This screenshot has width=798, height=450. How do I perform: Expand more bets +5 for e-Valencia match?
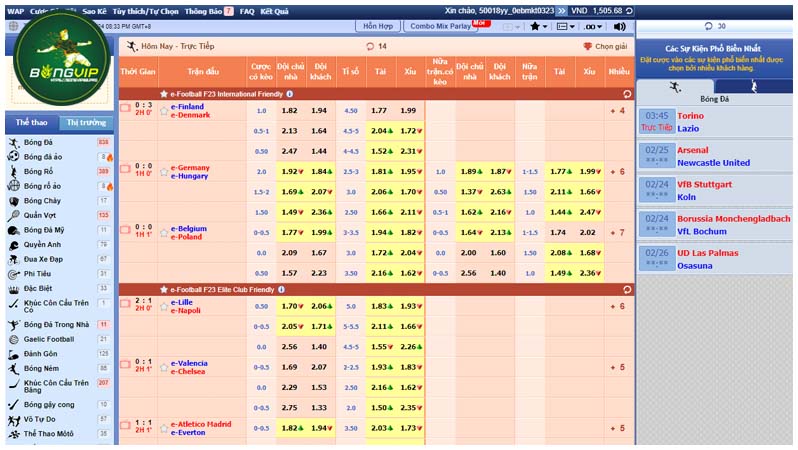[x=617, y=367]
